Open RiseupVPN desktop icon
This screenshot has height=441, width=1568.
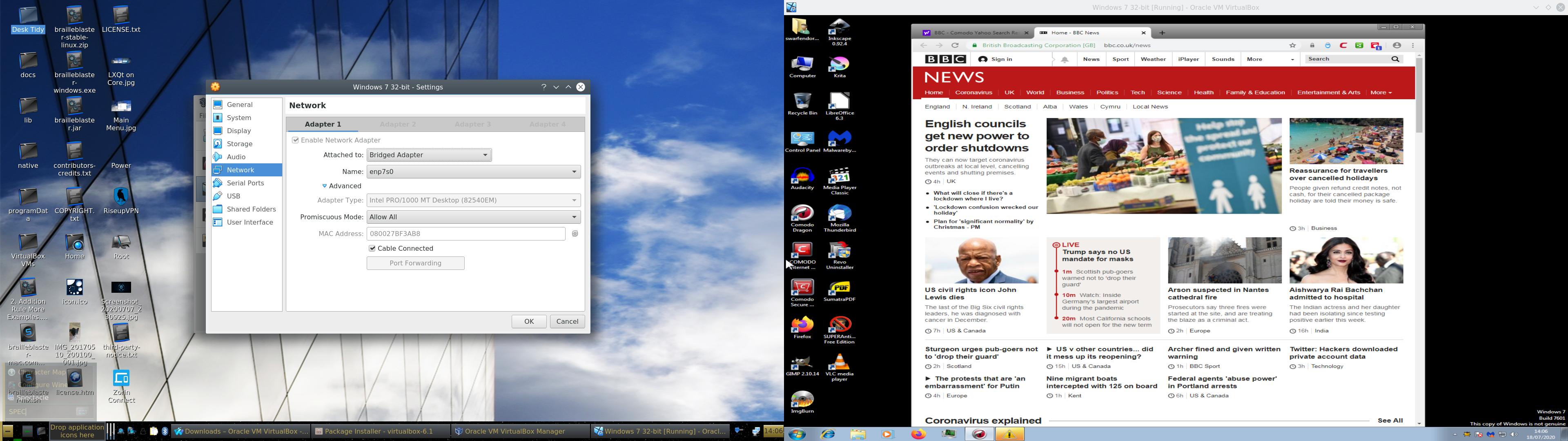pos(121,196)
